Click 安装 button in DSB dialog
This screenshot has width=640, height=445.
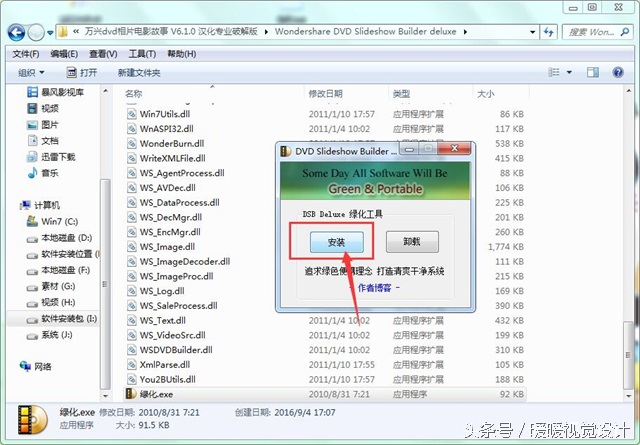[x=336, y=242]
